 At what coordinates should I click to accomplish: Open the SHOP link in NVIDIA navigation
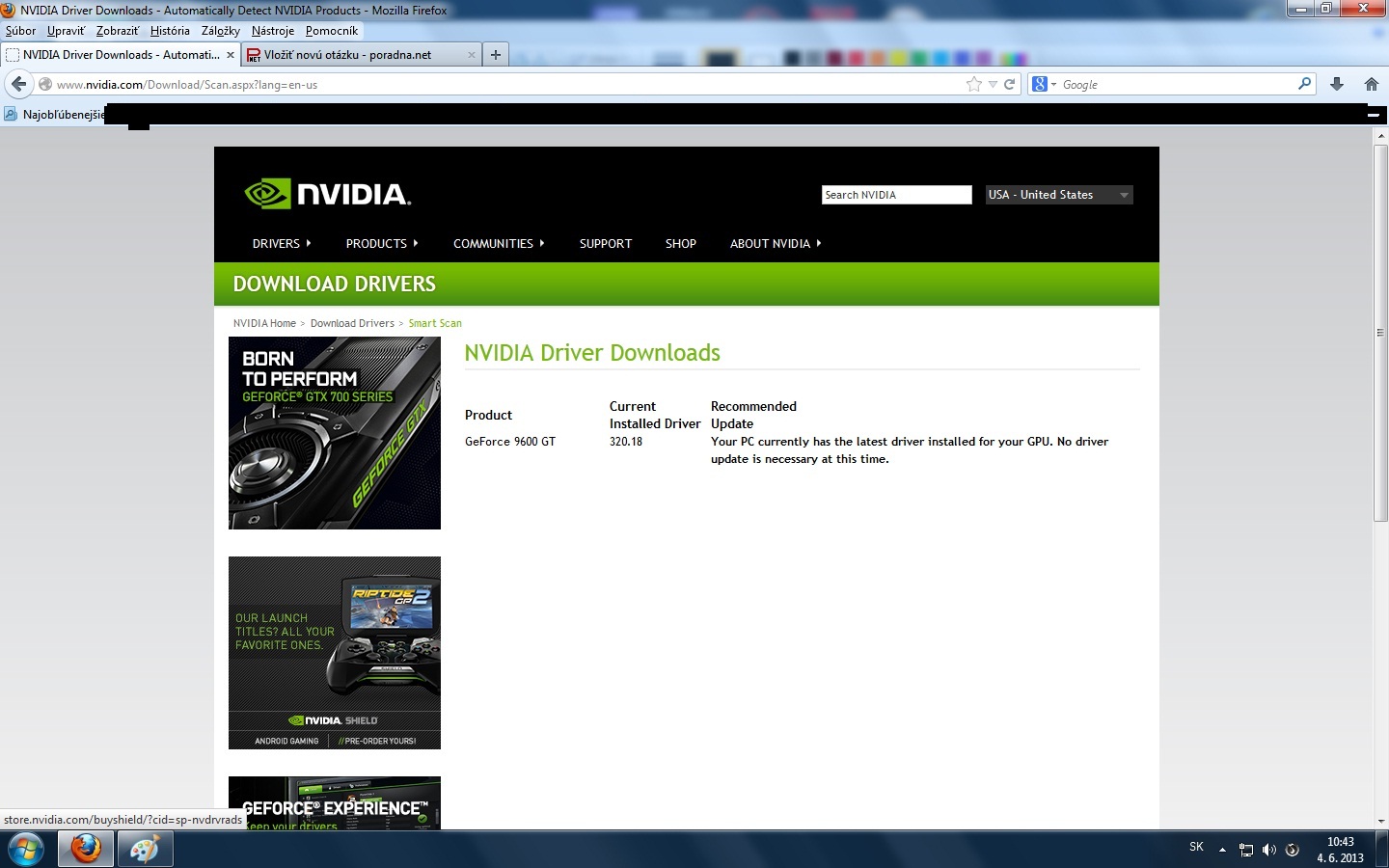(x=681, y=244)
